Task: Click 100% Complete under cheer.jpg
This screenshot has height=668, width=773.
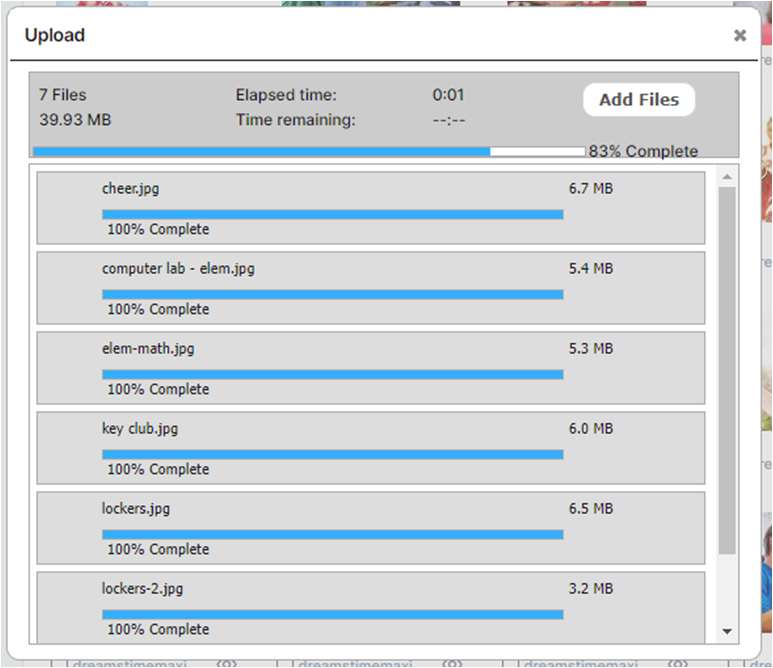Action: [x=158, y=229]
